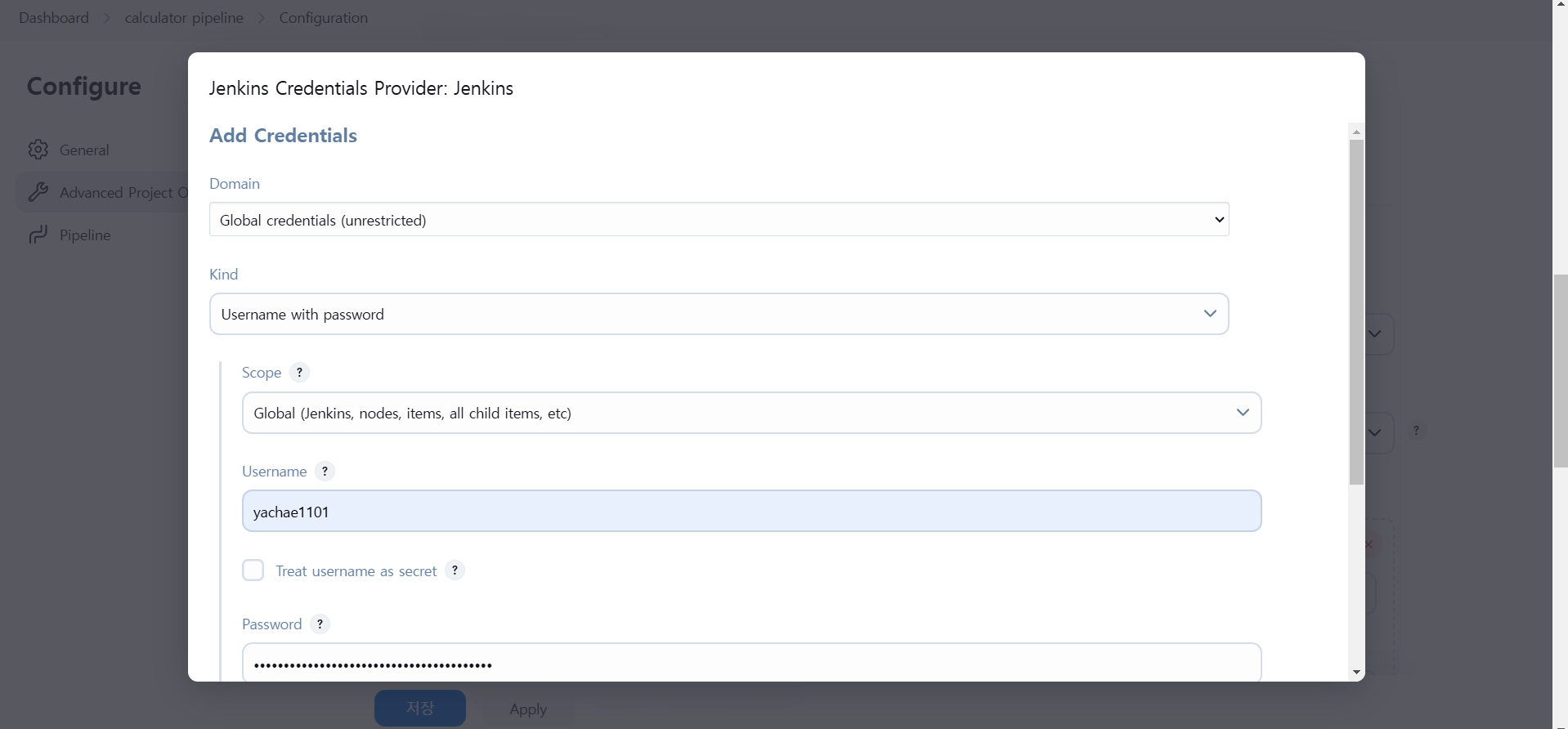This screenshot has height=729, width=1568.
Task: Click the dialog scrollbar down arrow
Action: pos(1357,673)
